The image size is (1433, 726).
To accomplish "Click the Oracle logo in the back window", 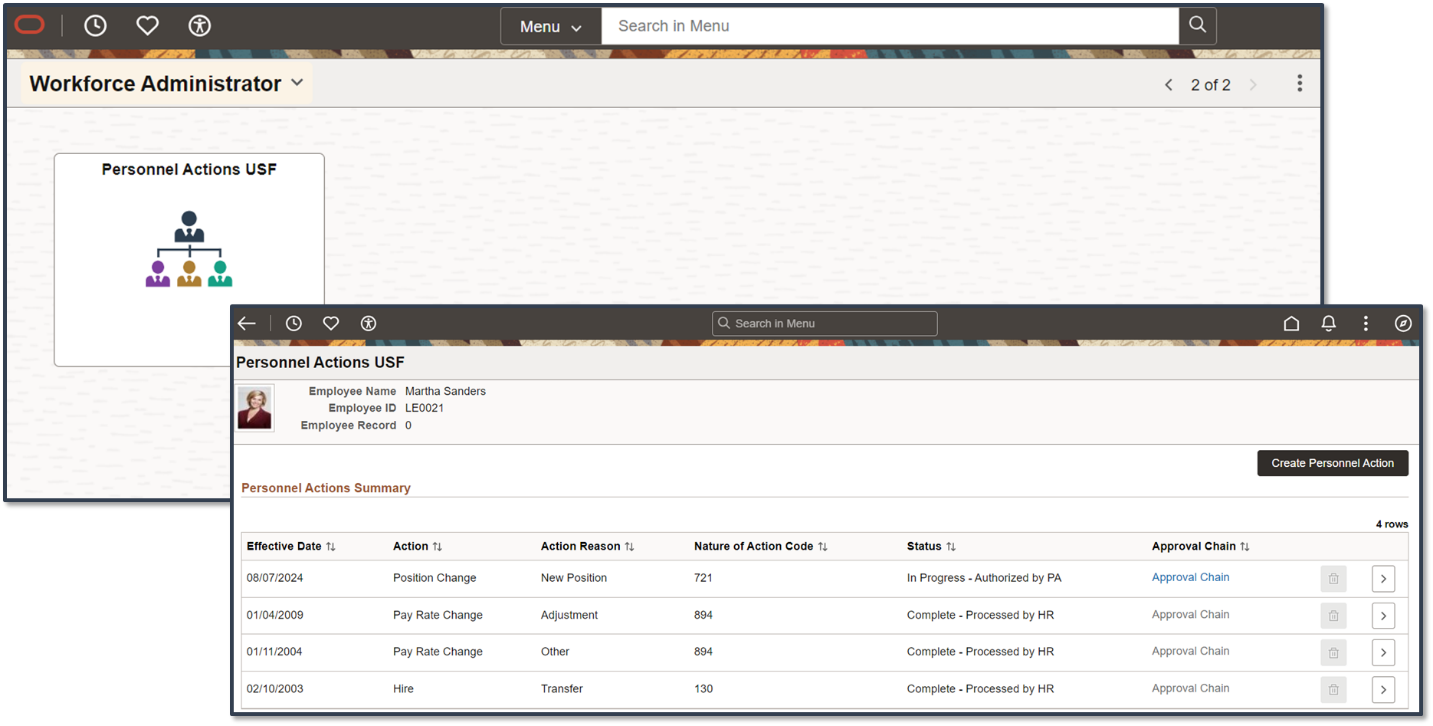I will (x=30, y=26).
